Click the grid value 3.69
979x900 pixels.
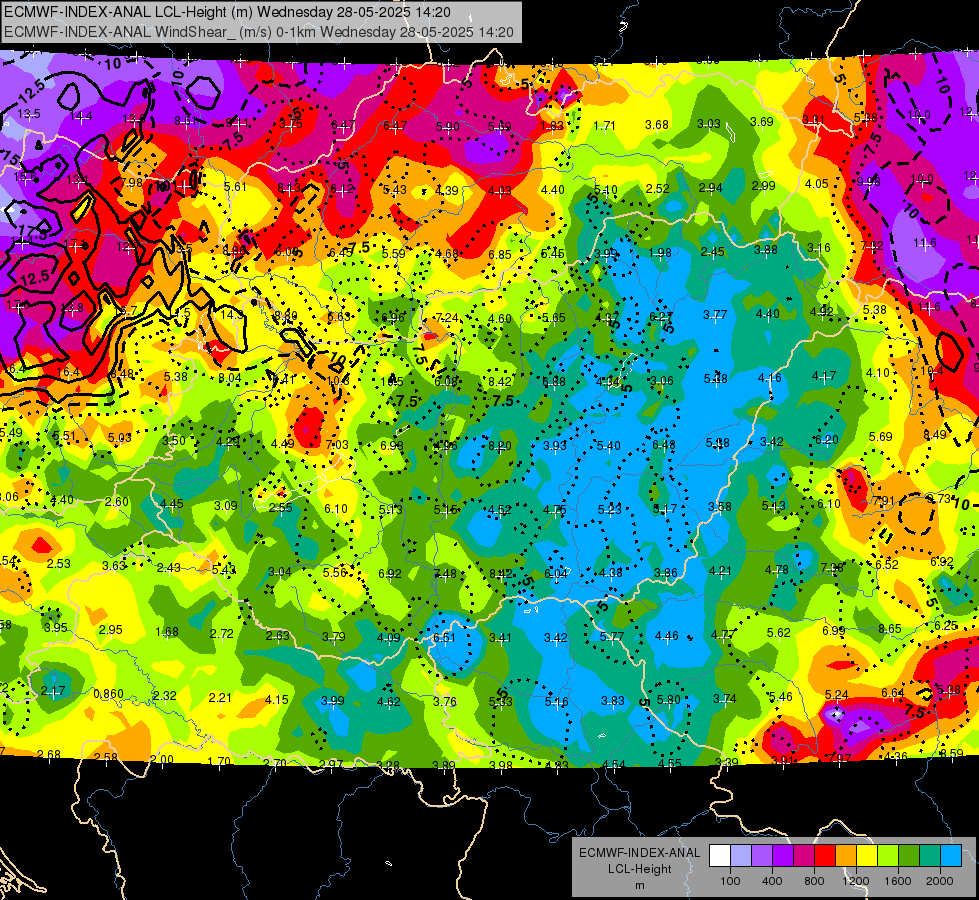762,122
